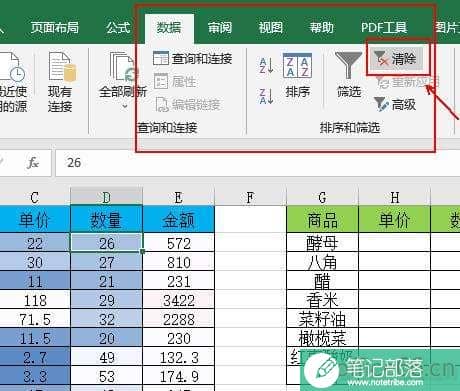Select cell with value 53
This screenshot has height=391, width=460.
click(x=106, y=376)
